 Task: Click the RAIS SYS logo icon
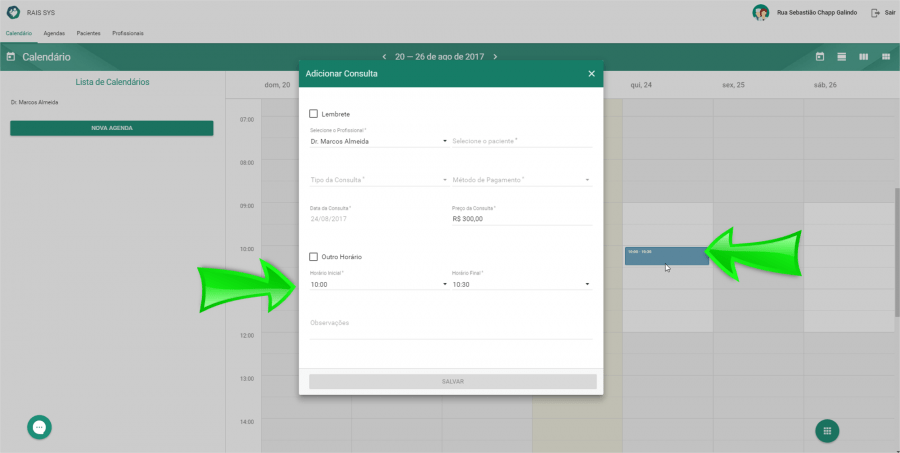point(13,12)
